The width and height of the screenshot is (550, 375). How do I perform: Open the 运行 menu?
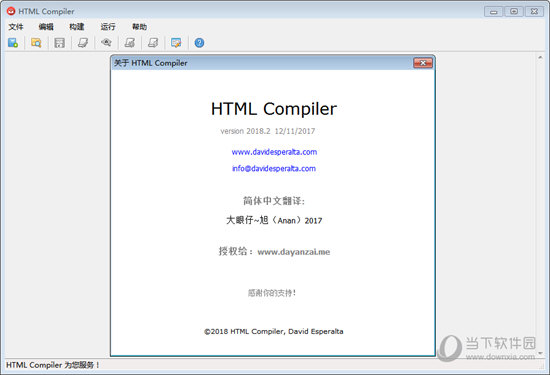(108, 27)
